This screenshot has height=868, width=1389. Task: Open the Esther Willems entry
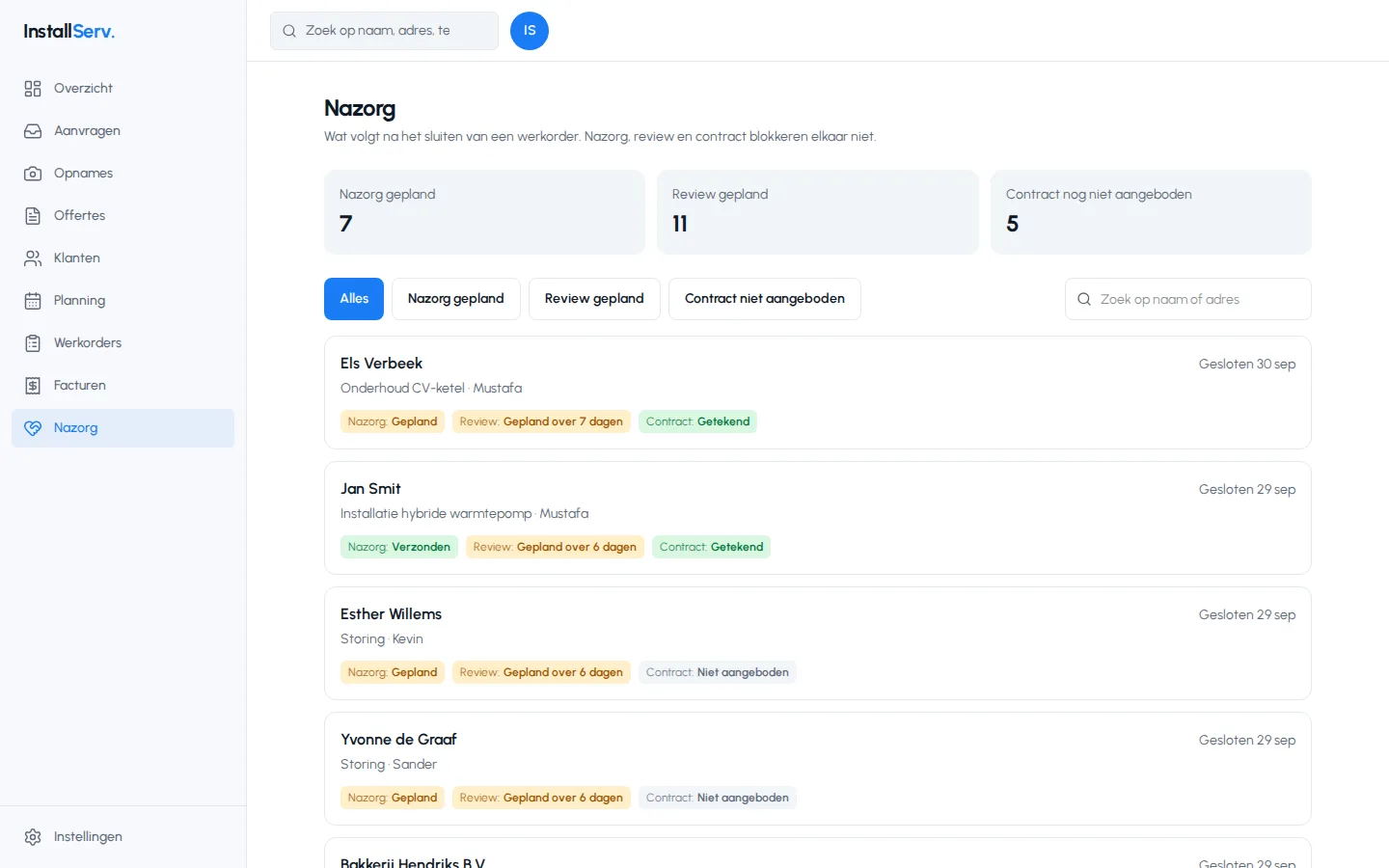[x=818, y=643]
